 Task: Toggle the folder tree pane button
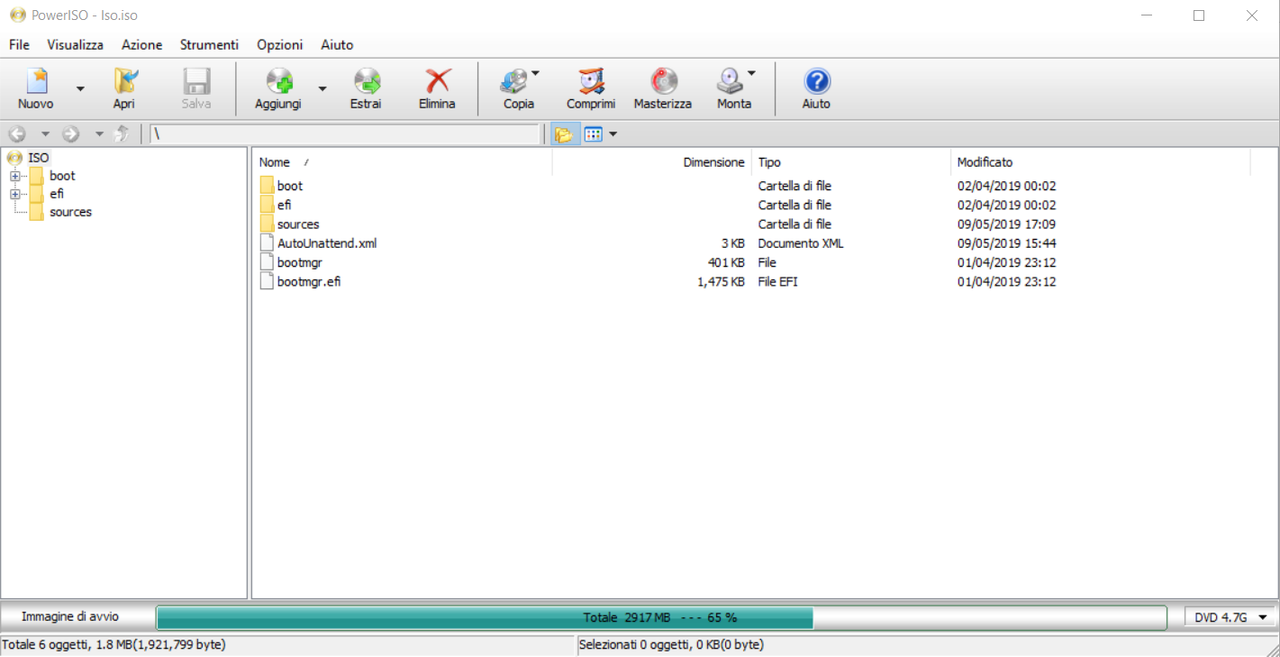[565, 134]
